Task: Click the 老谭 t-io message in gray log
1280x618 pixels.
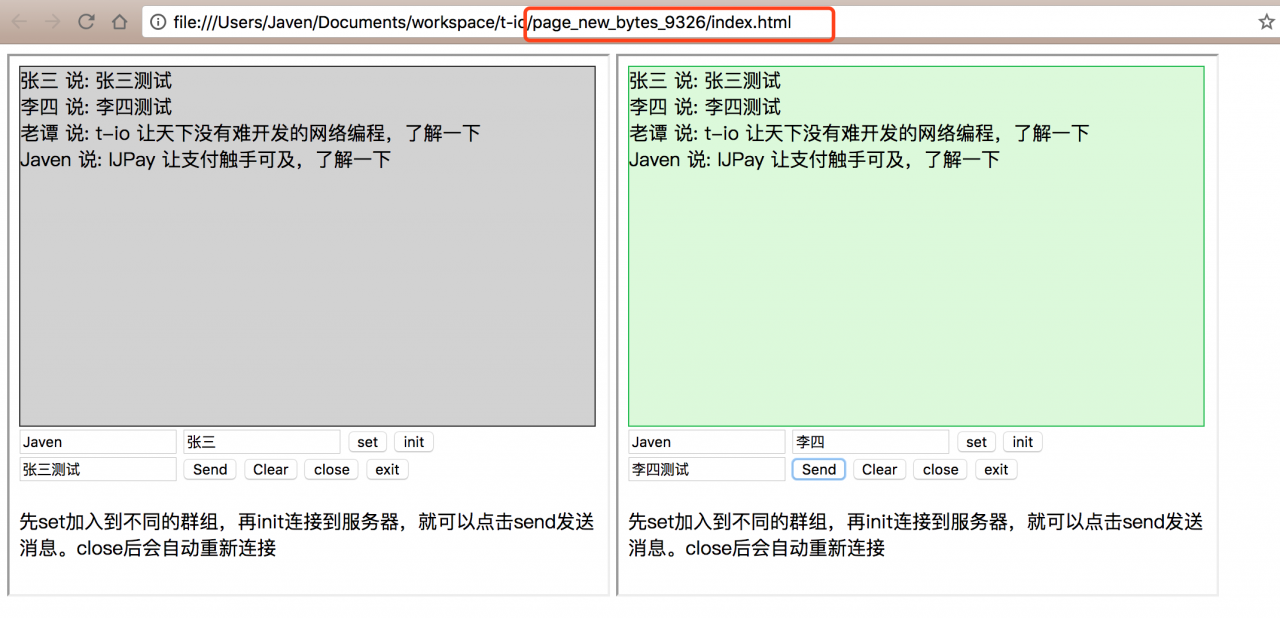Action: point(250,133)
